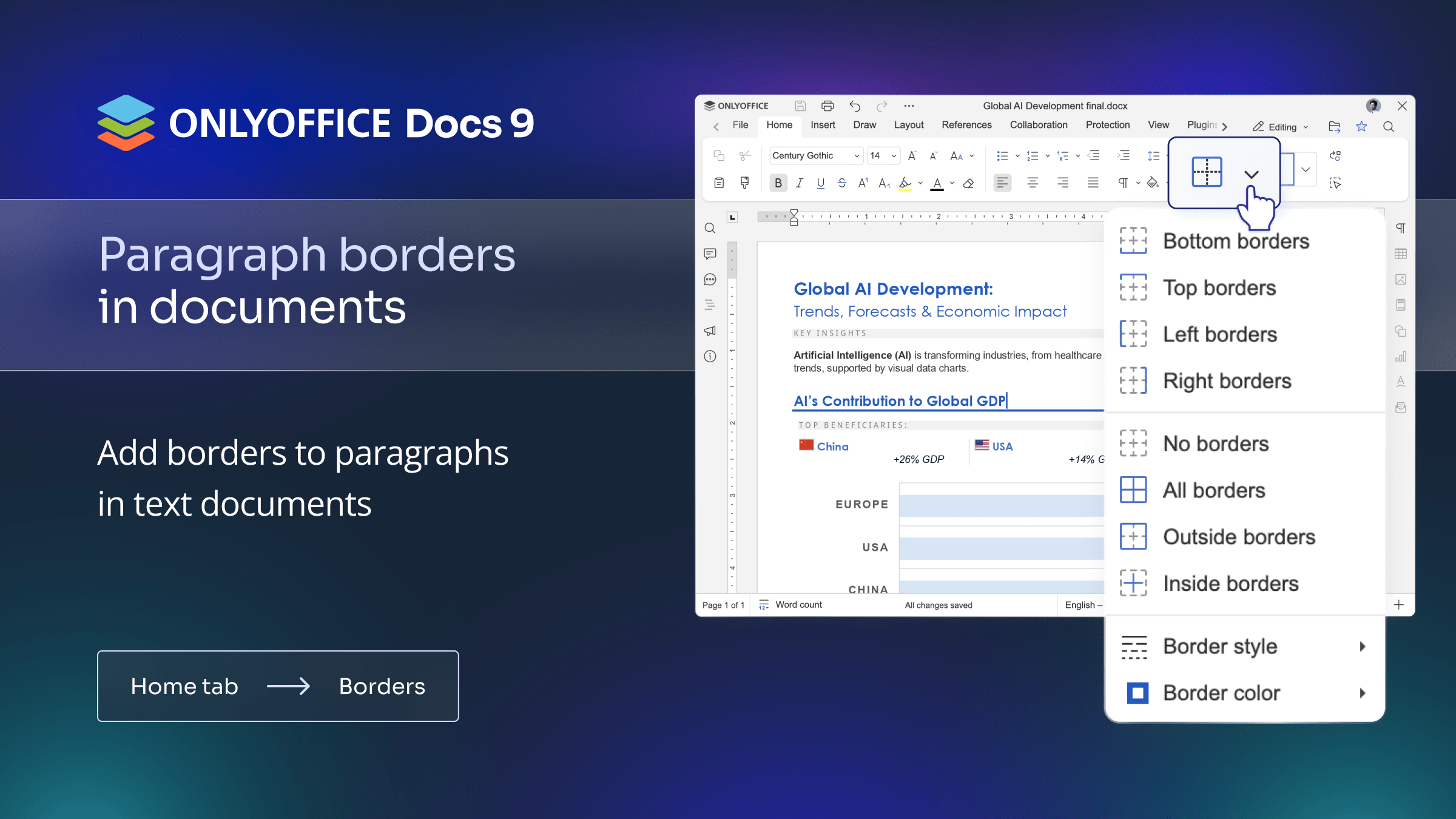Expand the font size 14 dropdown
This screenshot has width=1456, height=819.
coord(894,156)
